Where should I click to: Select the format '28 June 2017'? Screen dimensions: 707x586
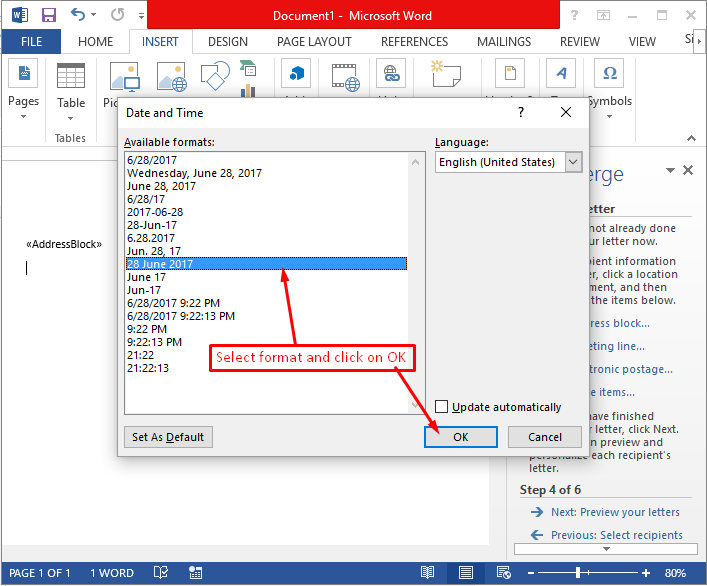pyautogui.click(x=266, y=264)
